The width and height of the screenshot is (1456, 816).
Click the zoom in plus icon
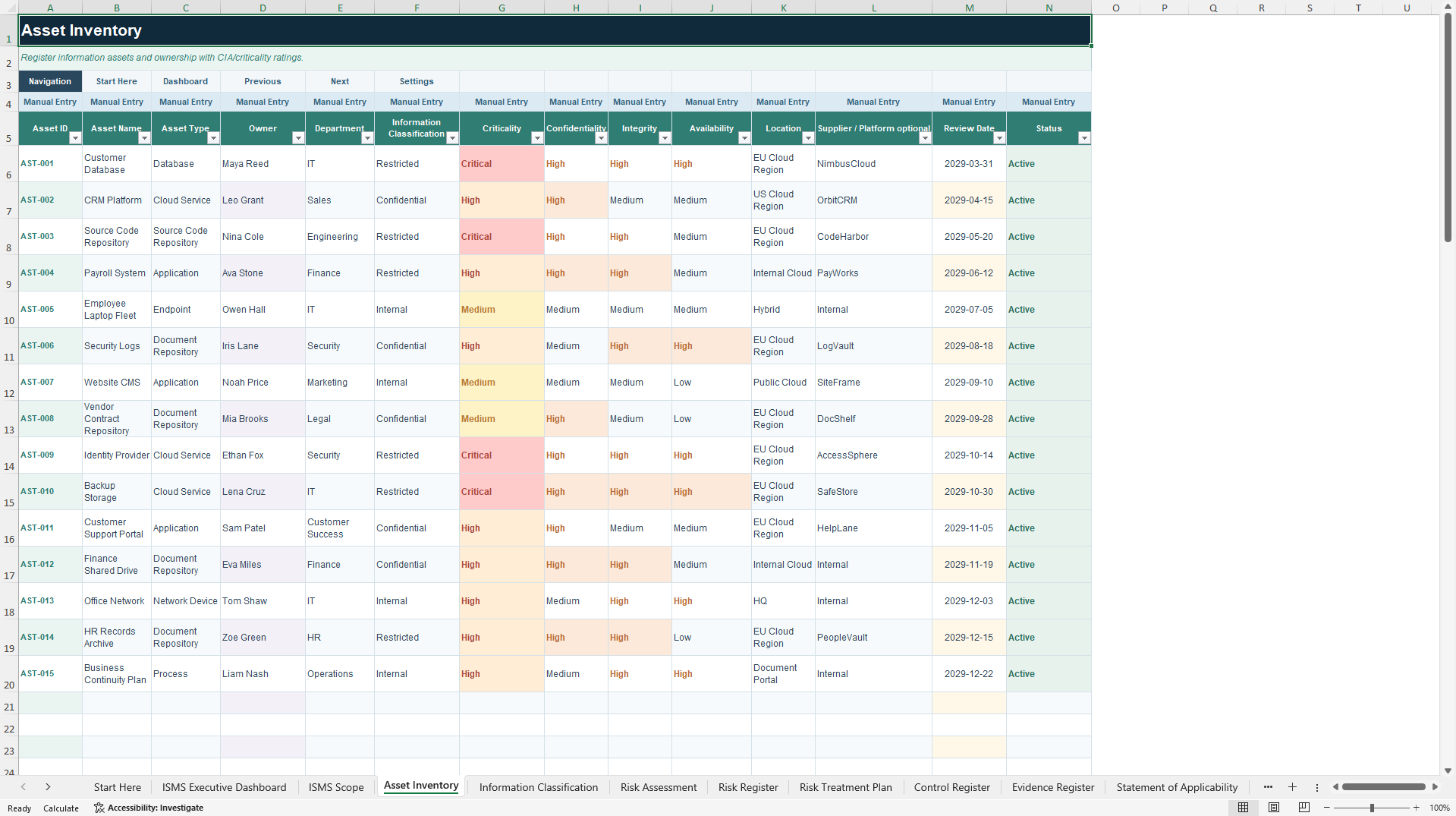1416,808
